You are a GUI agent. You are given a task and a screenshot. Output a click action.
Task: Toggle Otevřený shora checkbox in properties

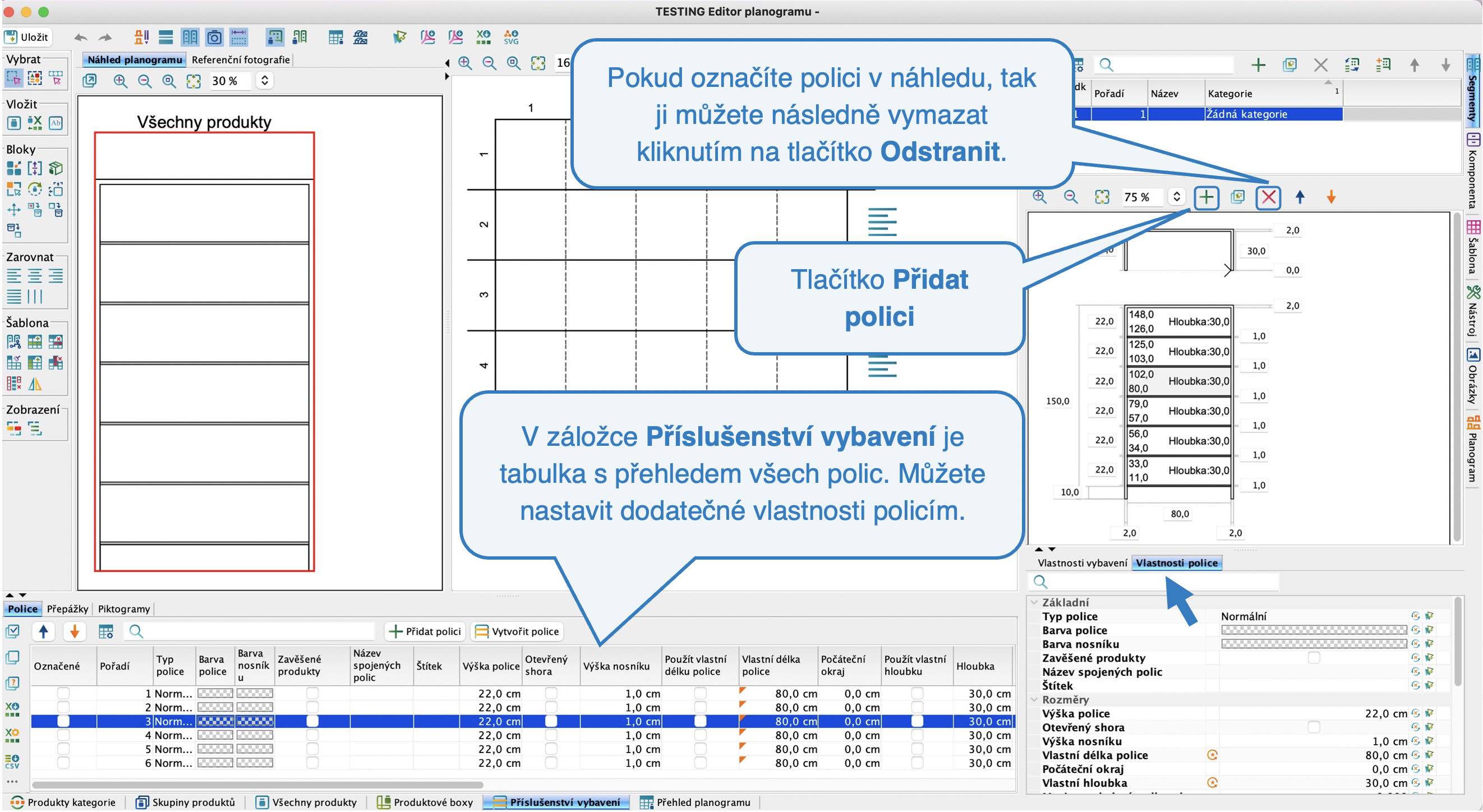pyautogui.click(x=1314, y=728)
